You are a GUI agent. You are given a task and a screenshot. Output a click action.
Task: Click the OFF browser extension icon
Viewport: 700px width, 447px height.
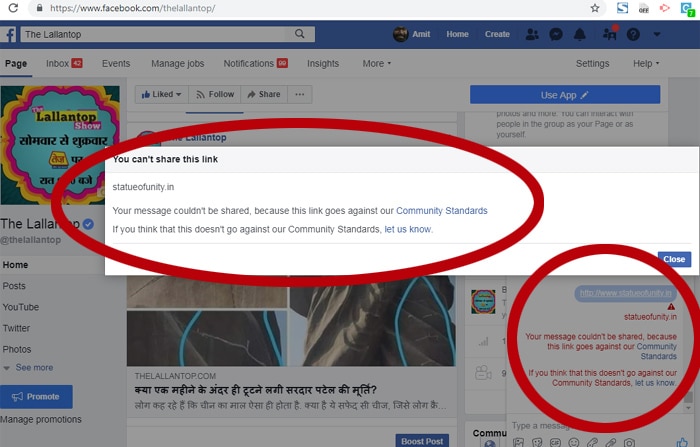(x=643, y=8)
